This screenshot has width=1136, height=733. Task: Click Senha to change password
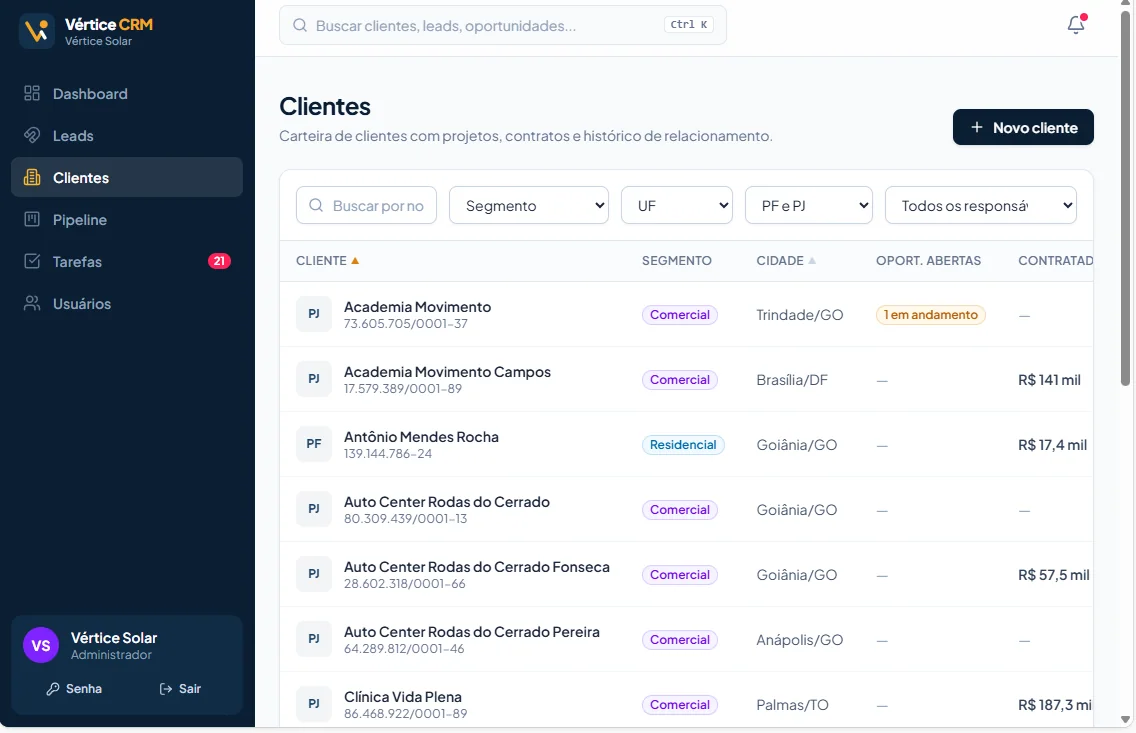(x=74, y=689)
